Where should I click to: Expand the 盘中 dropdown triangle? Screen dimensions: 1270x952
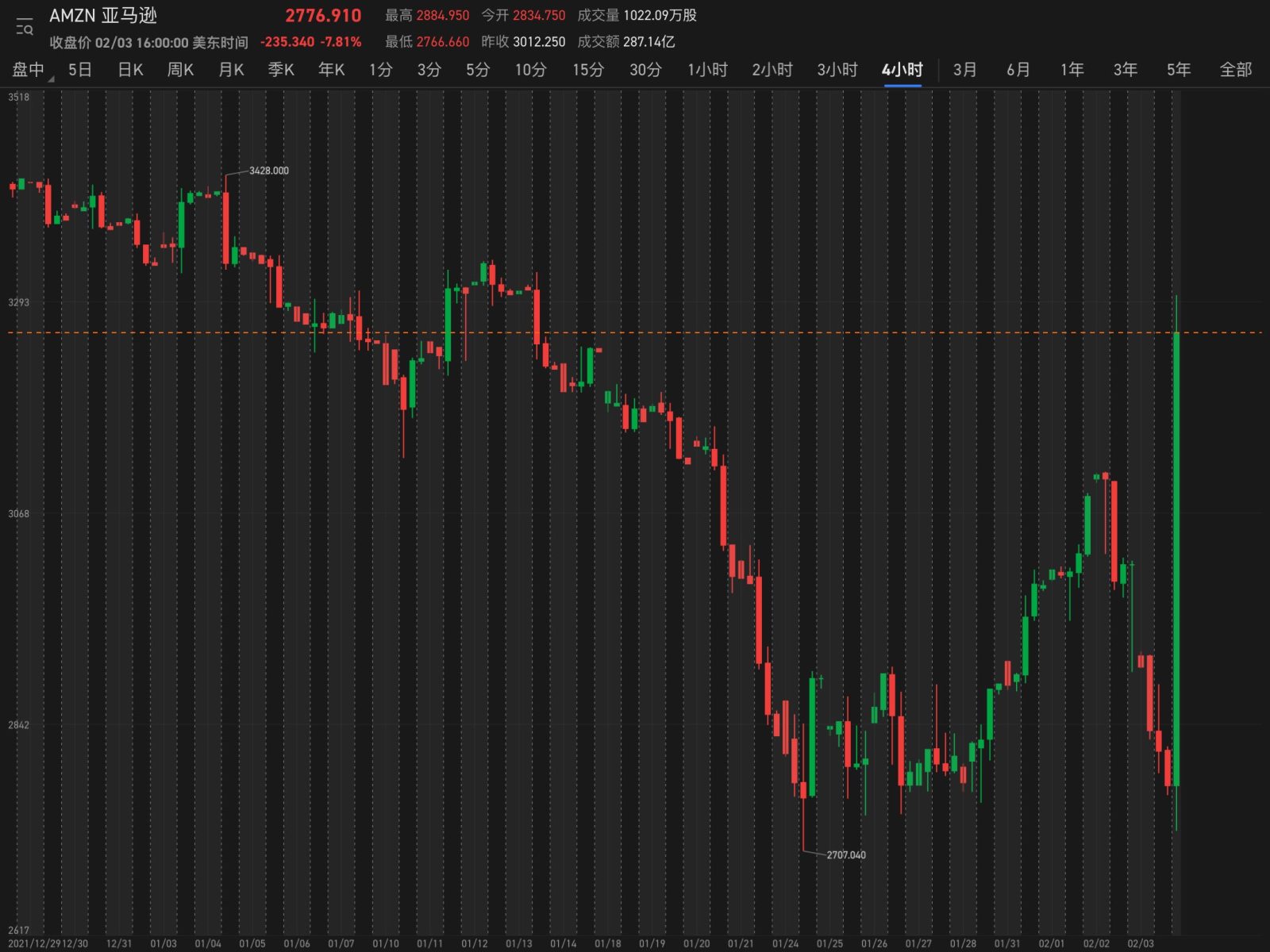click(51, 79)
